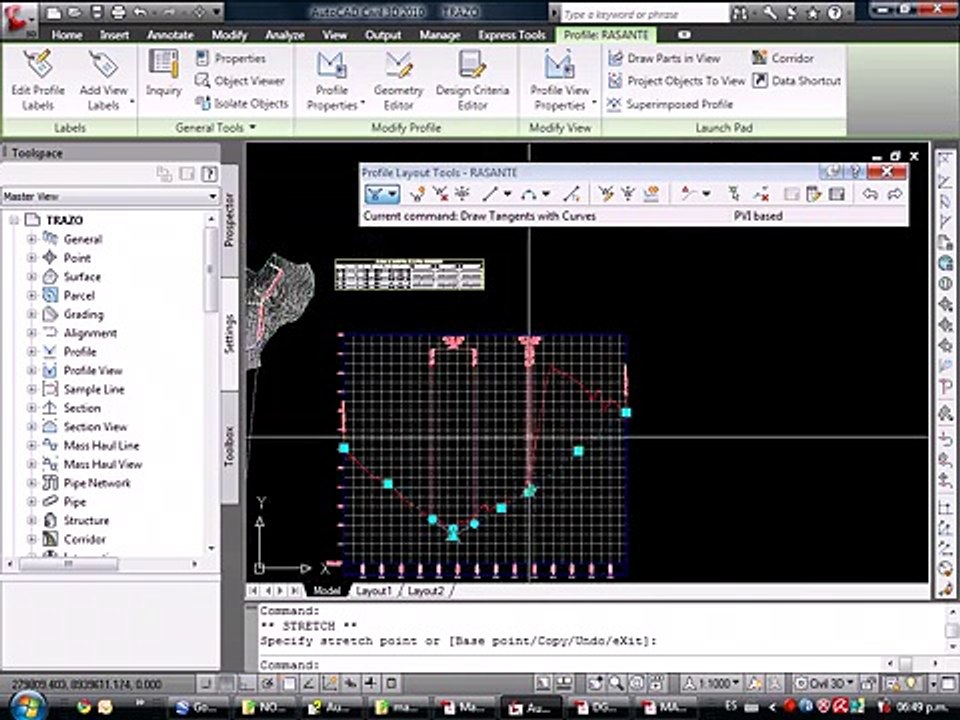960x720 pixels.
Task: Open Profile Layout Parameters window
Action: (x=814, y=194)
